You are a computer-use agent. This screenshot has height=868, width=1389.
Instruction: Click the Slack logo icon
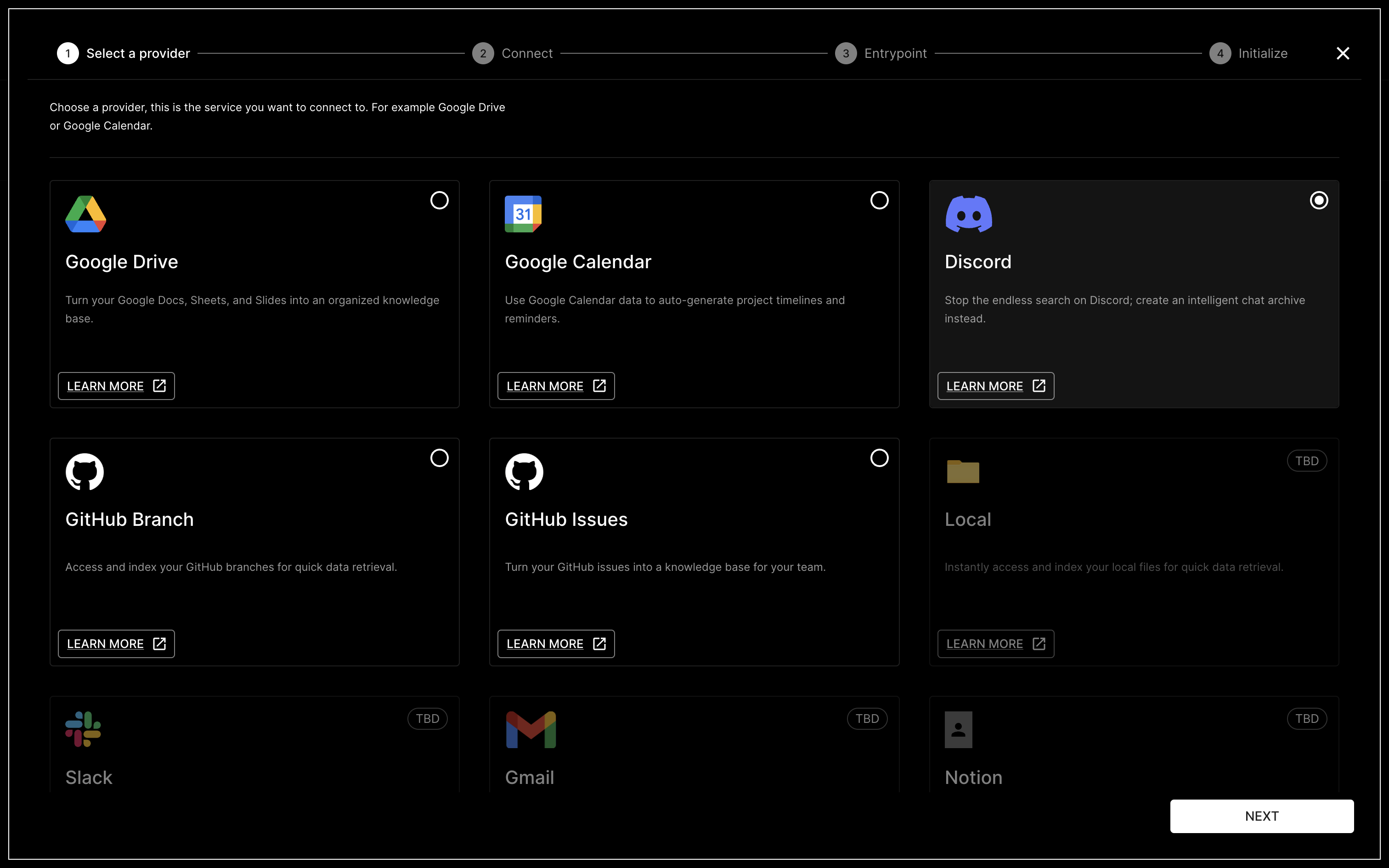click(83, 729)
